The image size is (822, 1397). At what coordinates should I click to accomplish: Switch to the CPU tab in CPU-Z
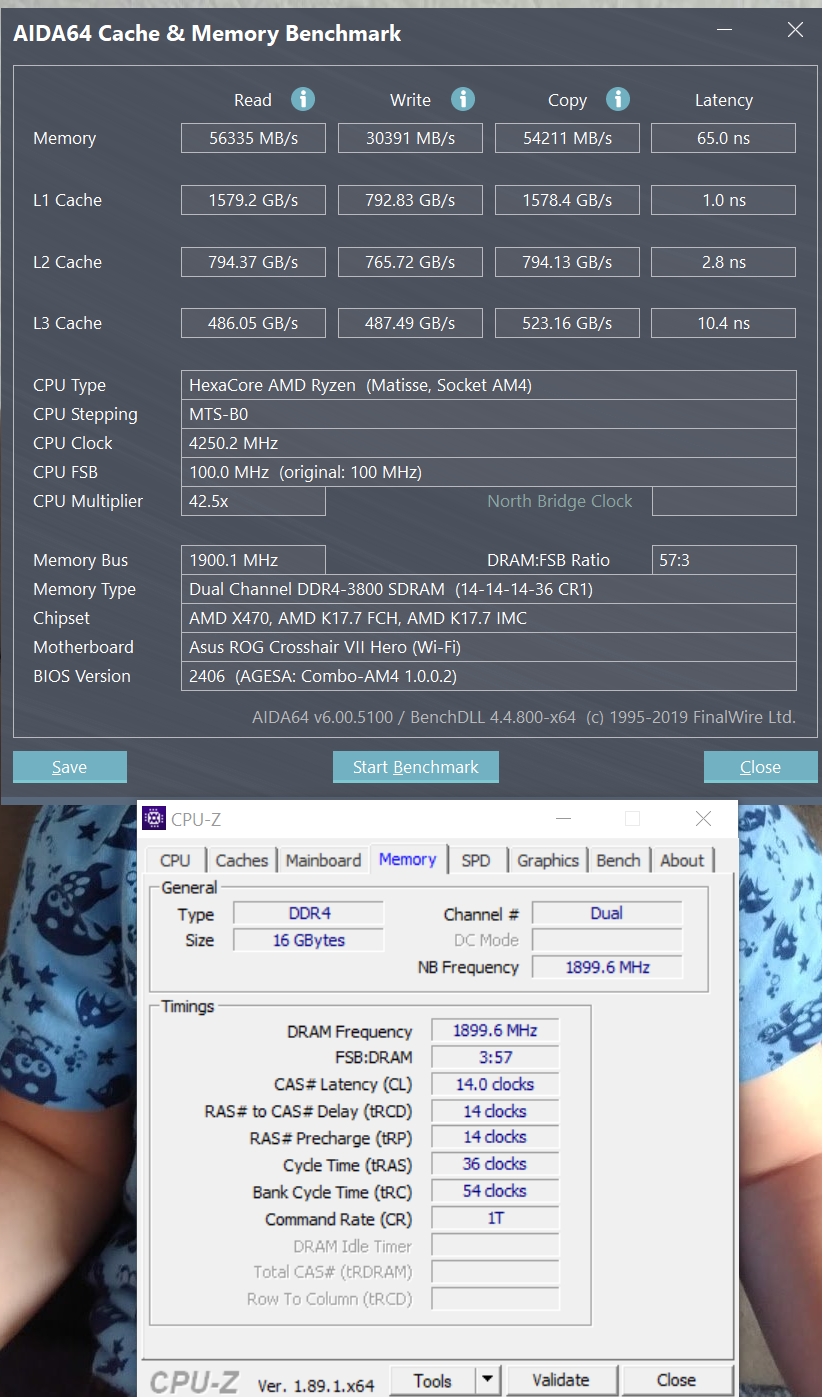[175, 860]
